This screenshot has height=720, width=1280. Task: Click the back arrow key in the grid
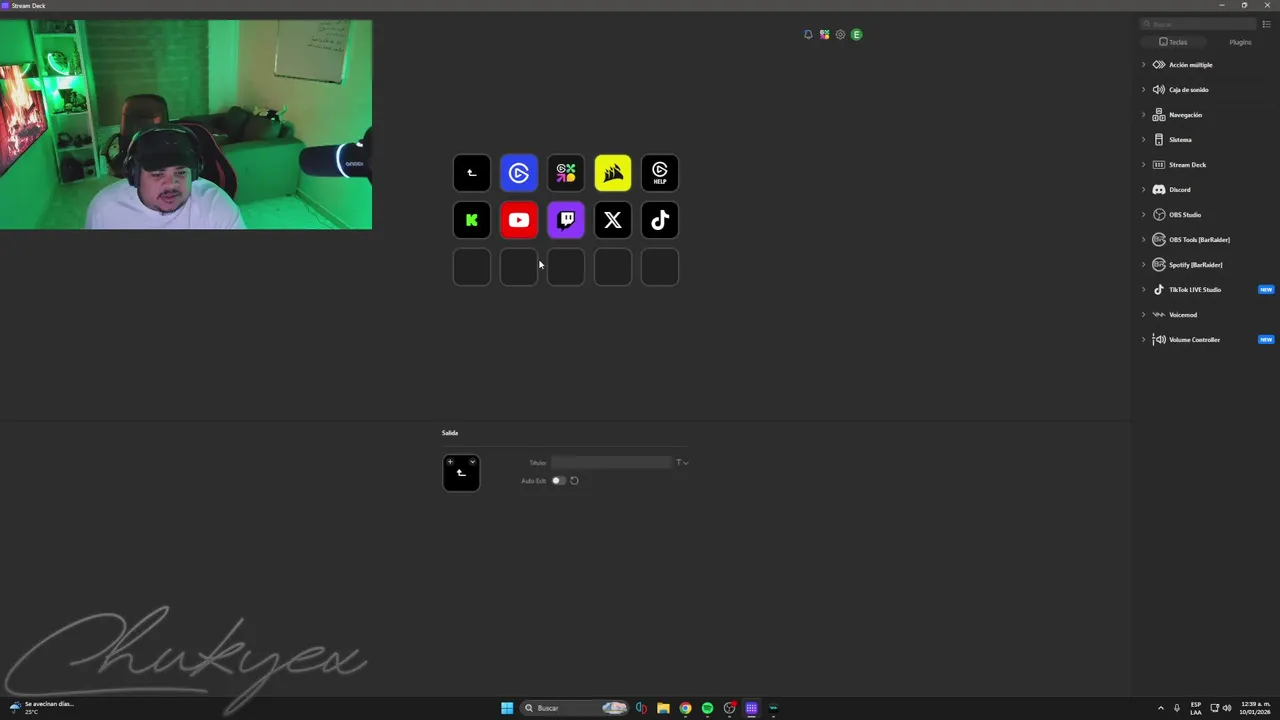(x=472, y=173)
